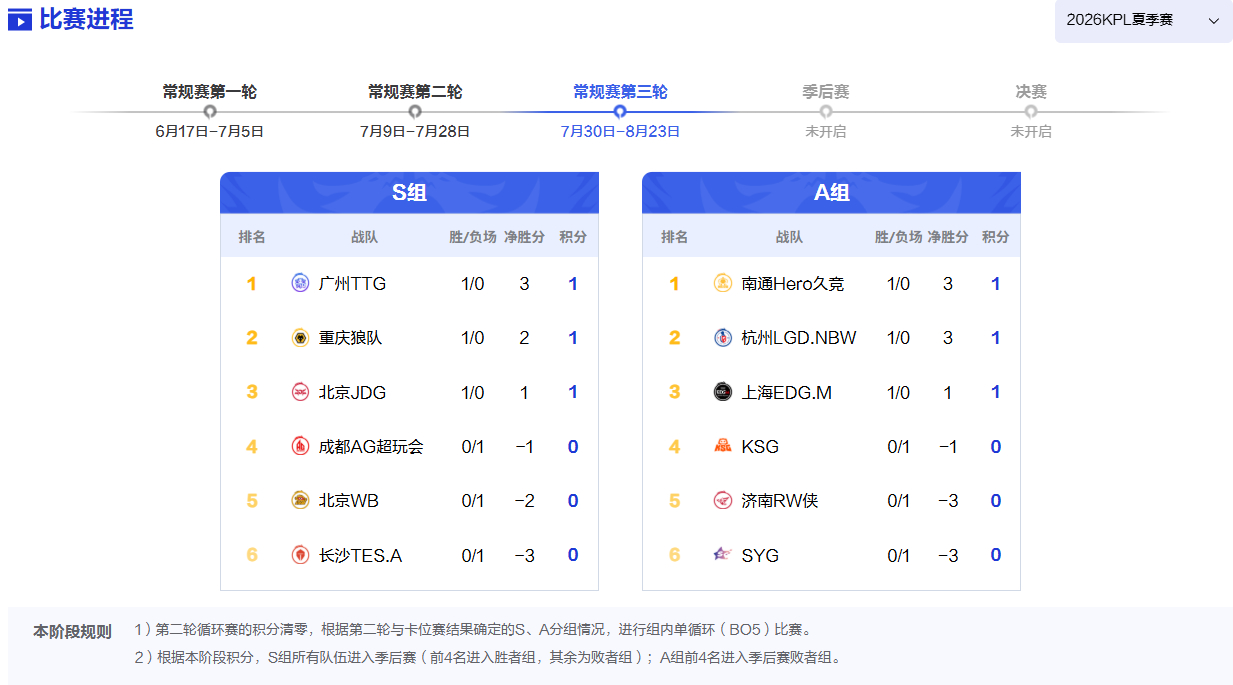Open the 长沙TES.A team name
1233x685 pixels.
[360, 555]
